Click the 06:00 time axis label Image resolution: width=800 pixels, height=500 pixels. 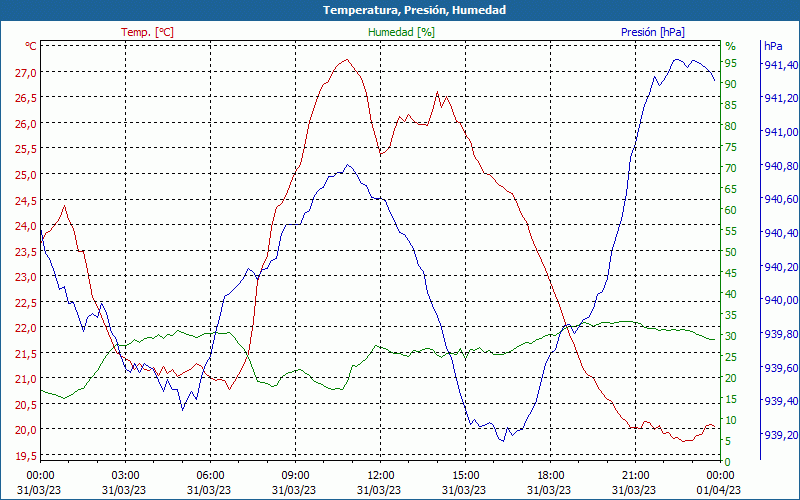(x=209, y=477)
